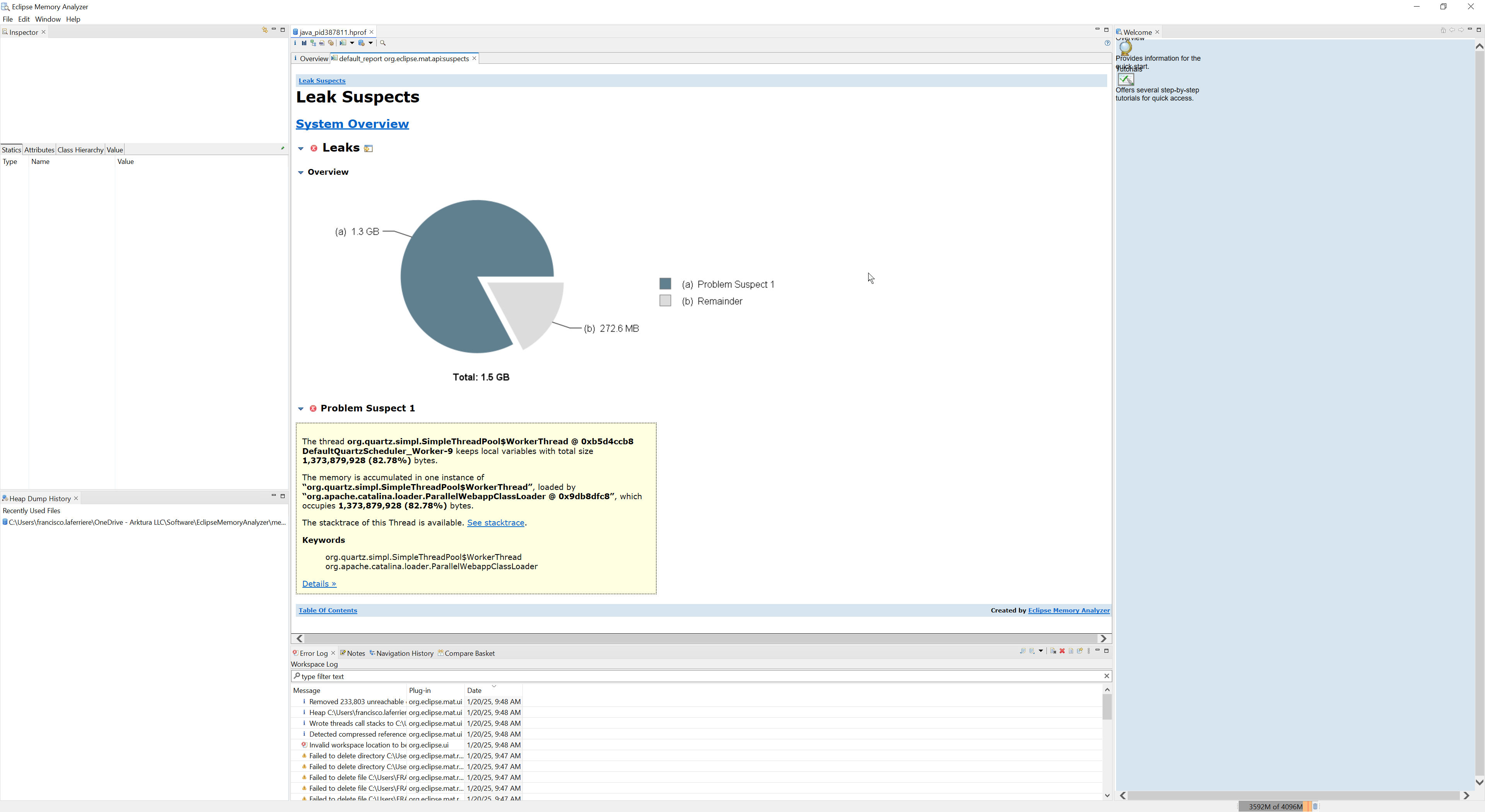Open Eclipse Memory Analyzer footer link
The height and width of the screenshot is (812, 1485).
1069,610
